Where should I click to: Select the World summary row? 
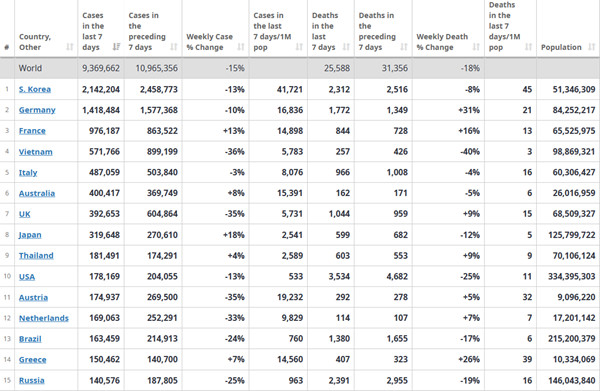tap(300, 68)
